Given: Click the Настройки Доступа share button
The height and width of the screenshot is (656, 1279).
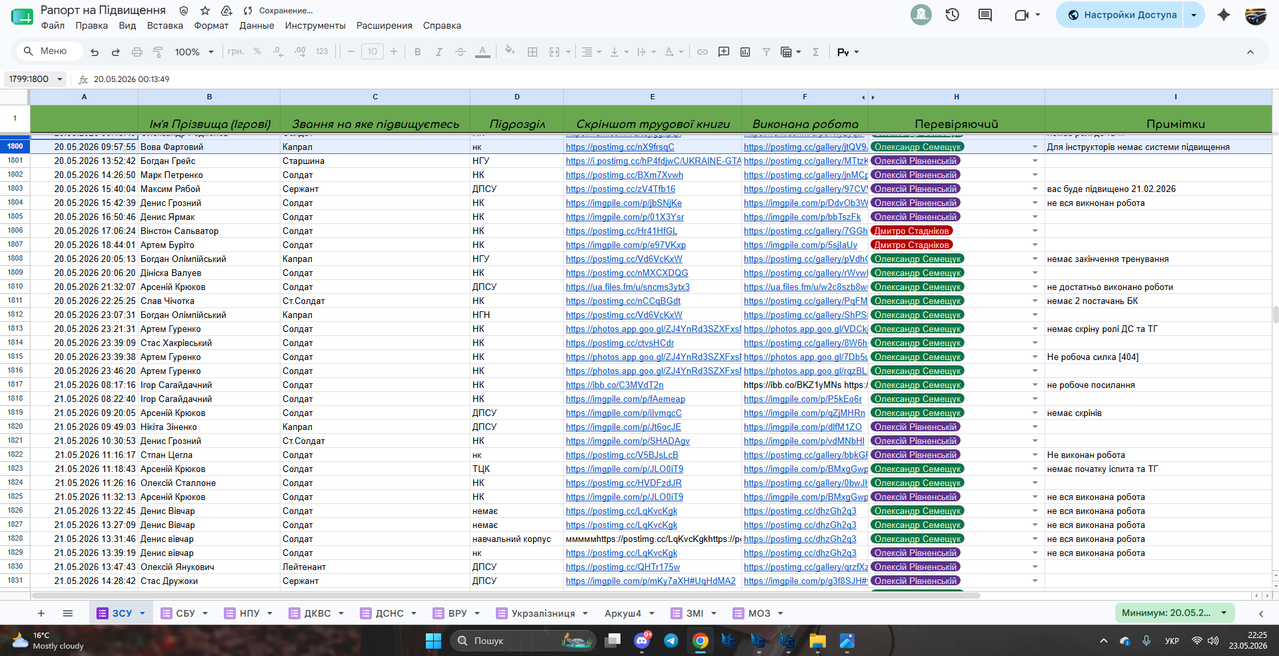Looking at the screenshot, I should [x=1120, y=15].
